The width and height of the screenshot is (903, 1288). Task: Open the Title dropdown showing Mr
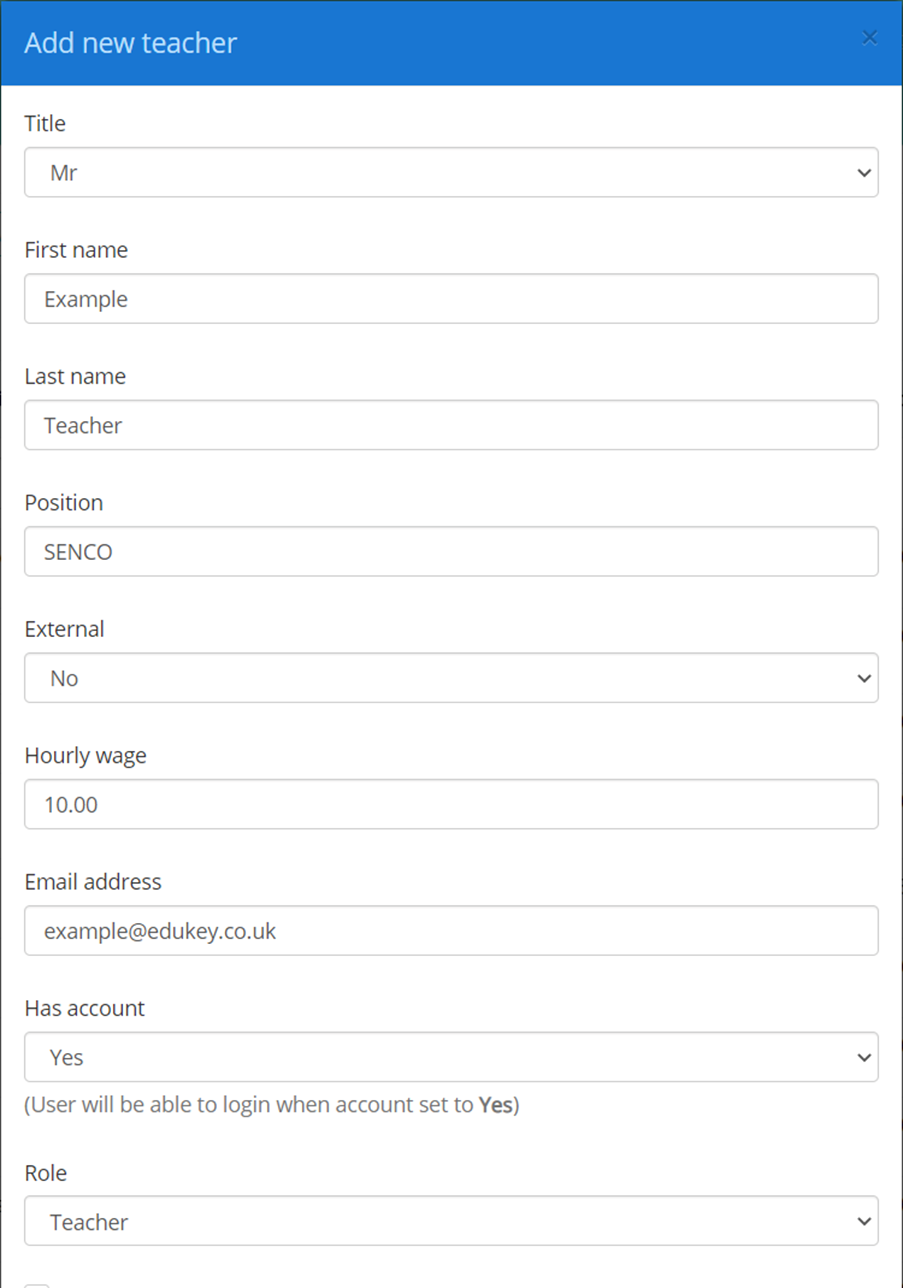(451, 173)
